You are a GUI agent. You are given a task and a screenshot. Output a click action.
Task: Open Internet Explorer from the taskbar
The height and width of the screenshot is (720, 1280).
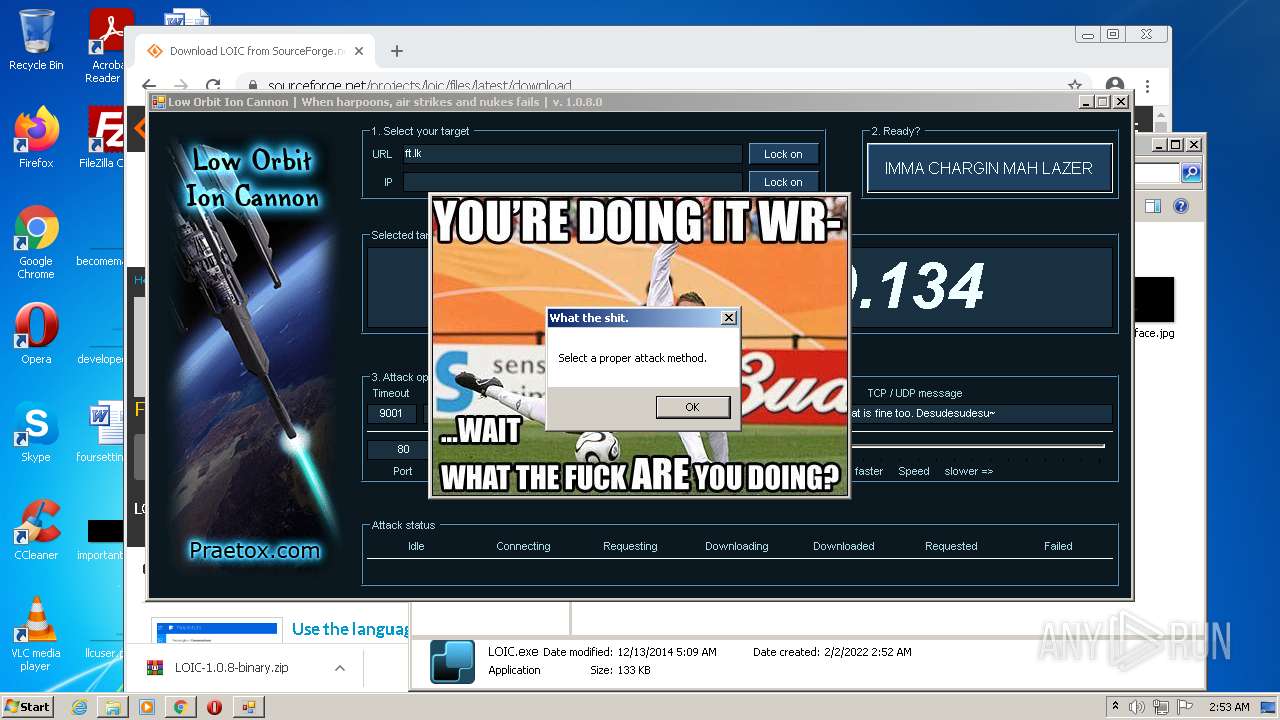point(79,707)
